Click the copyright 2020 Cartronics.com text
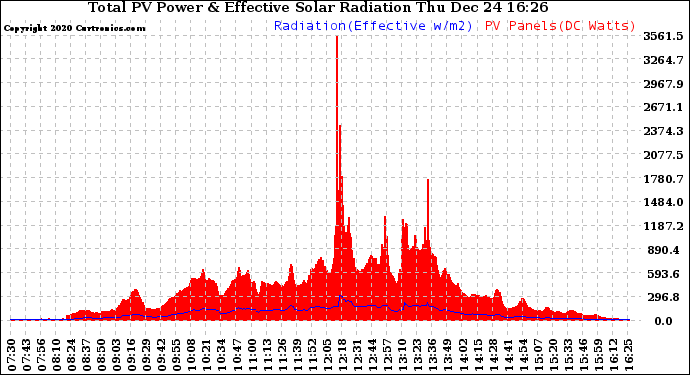 pos(74,28)
